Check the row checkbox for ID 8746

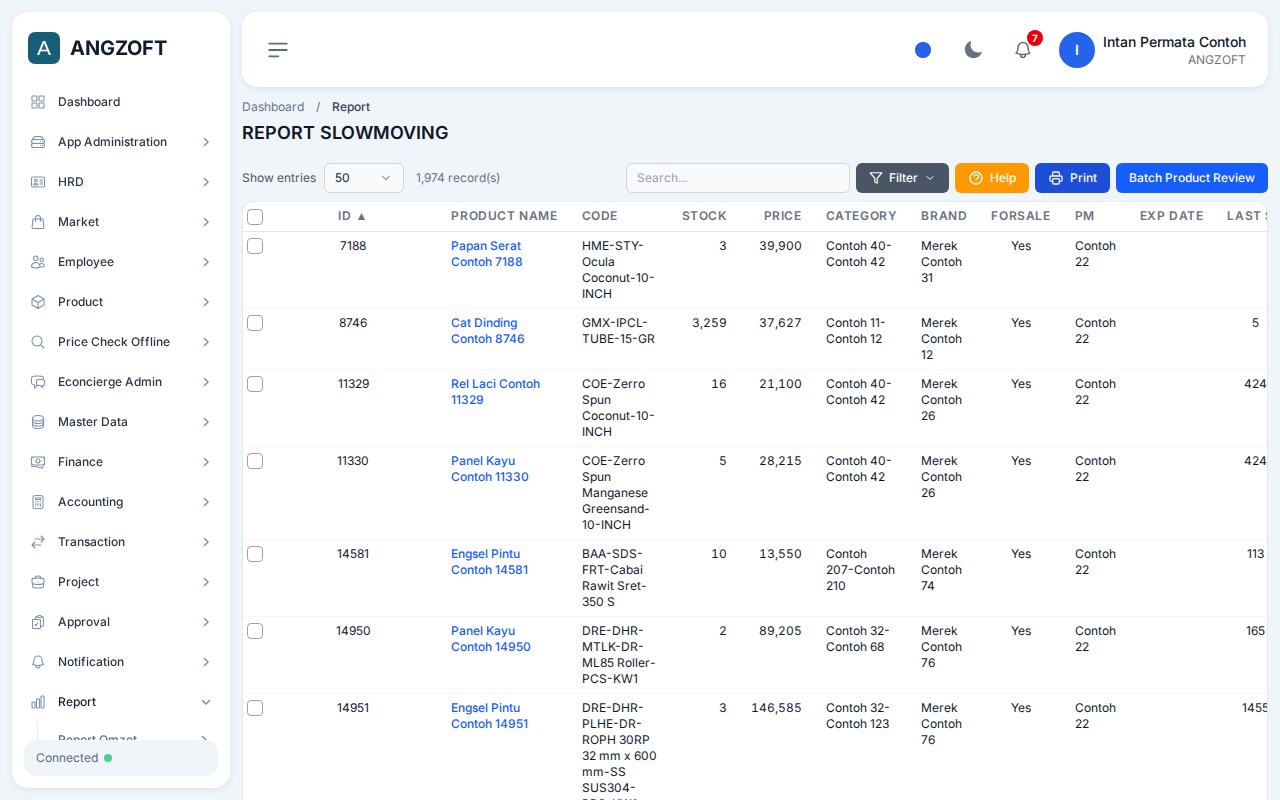click(255, 323)
